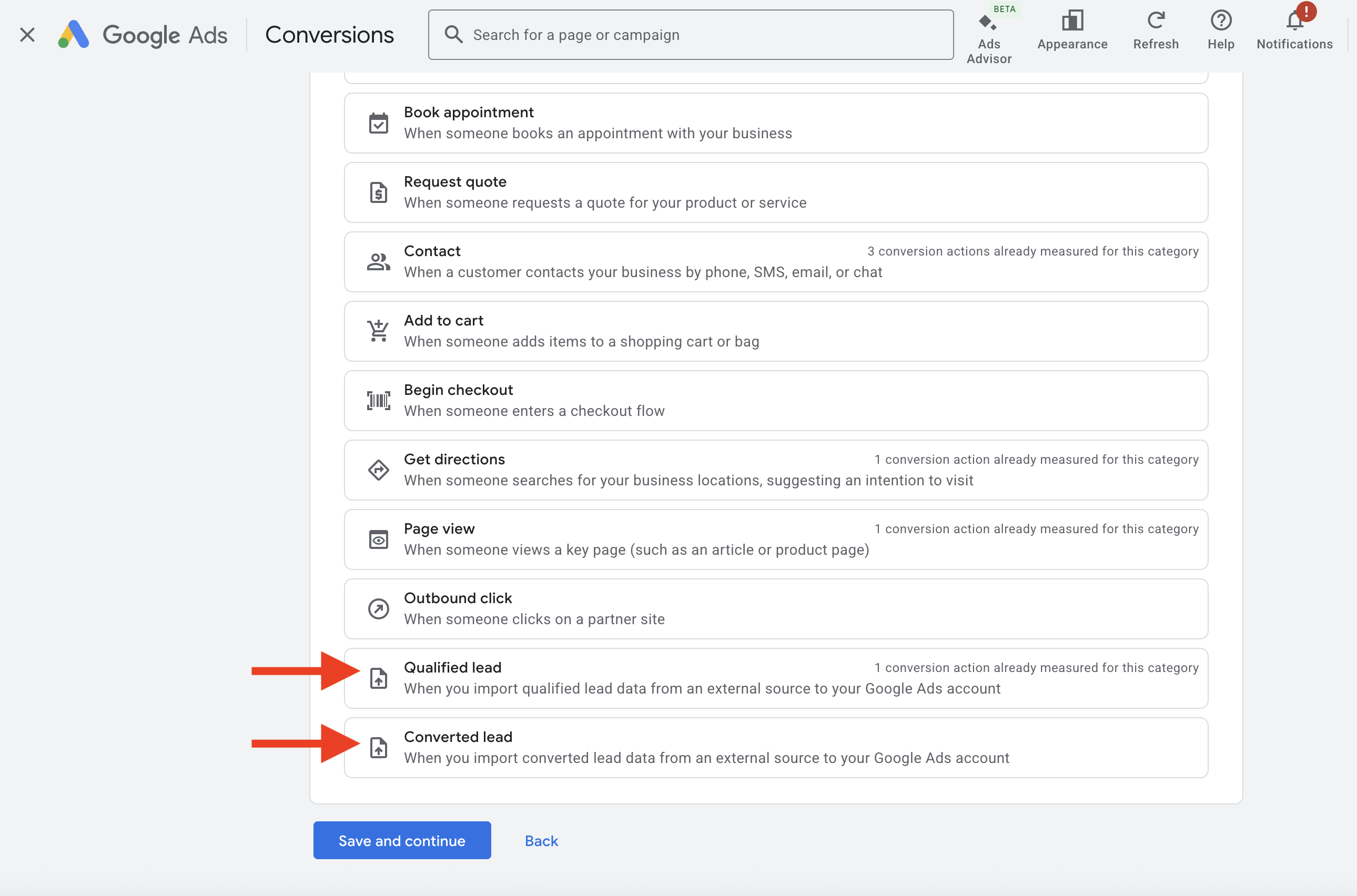
Task: Select the Converted lead category
Action: pos(775,747)
